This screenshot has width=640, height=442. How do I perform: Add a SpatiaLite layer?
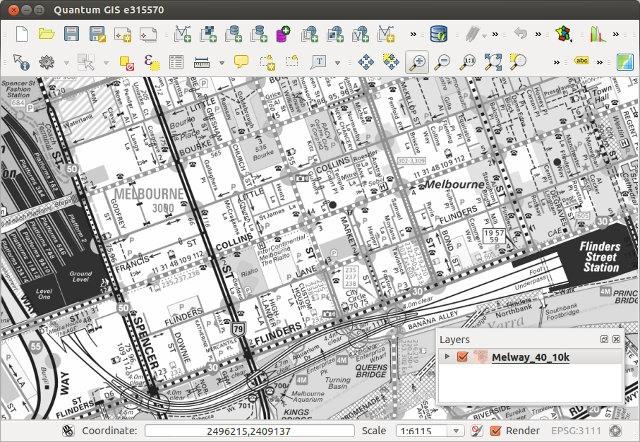click(x=259, y=34)
